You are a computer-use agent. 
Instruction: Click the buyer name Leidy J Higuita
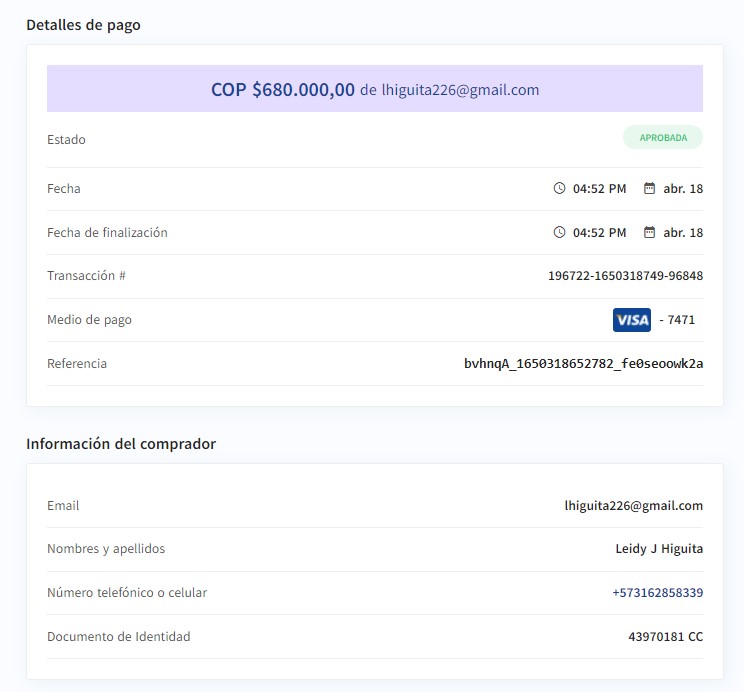[659, 549]
